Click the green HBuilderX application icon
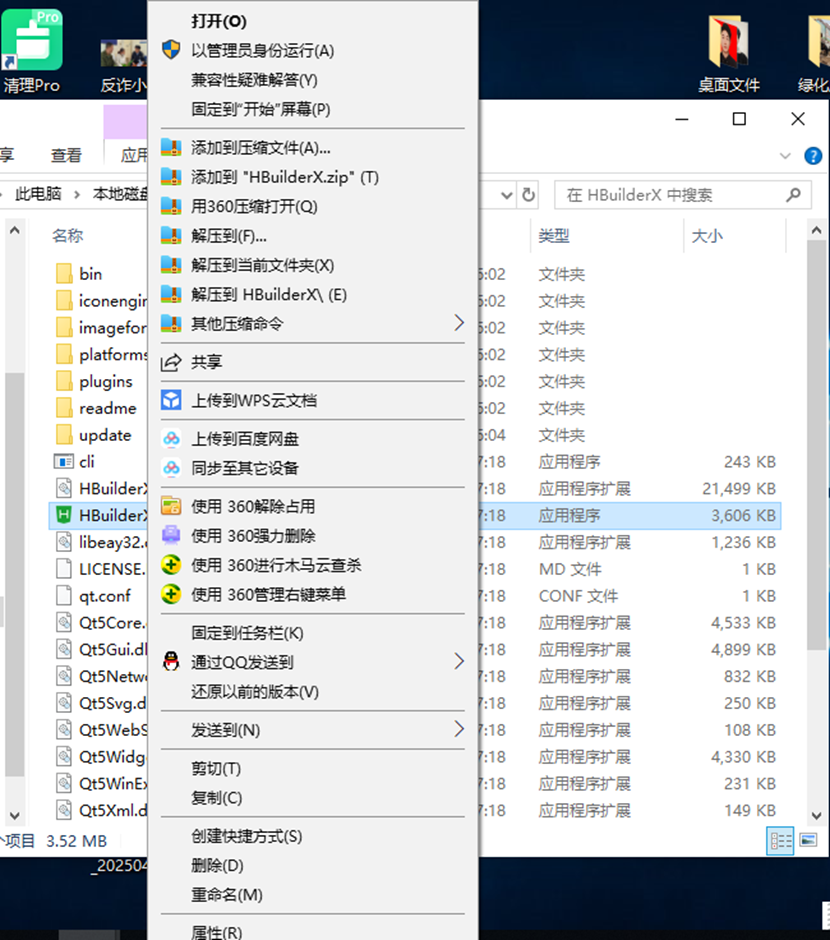 pyautogui.click(x=64, y=515)
